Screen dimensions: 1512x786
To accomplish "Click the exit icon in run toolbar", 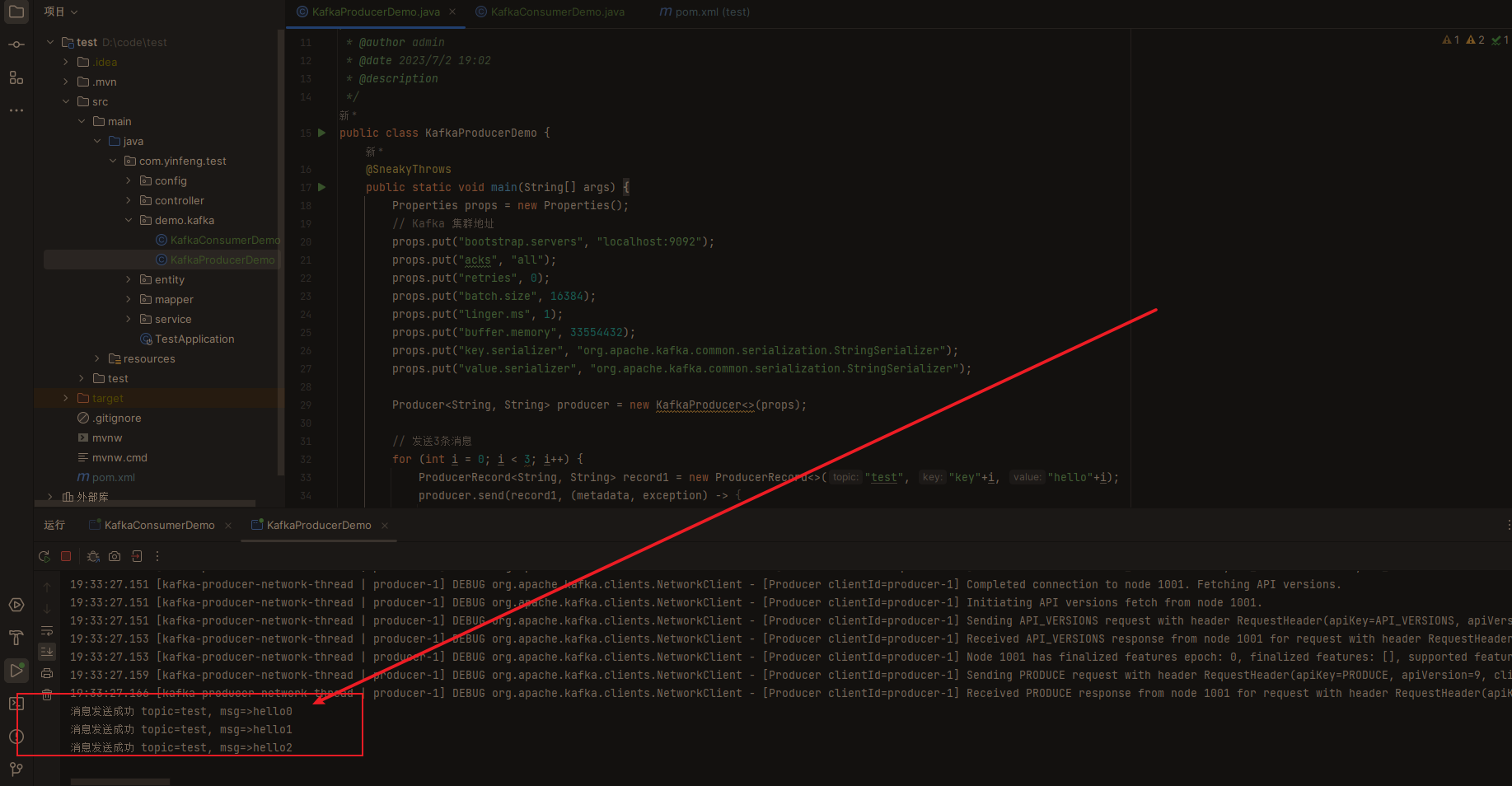I will tap(137, 556).
